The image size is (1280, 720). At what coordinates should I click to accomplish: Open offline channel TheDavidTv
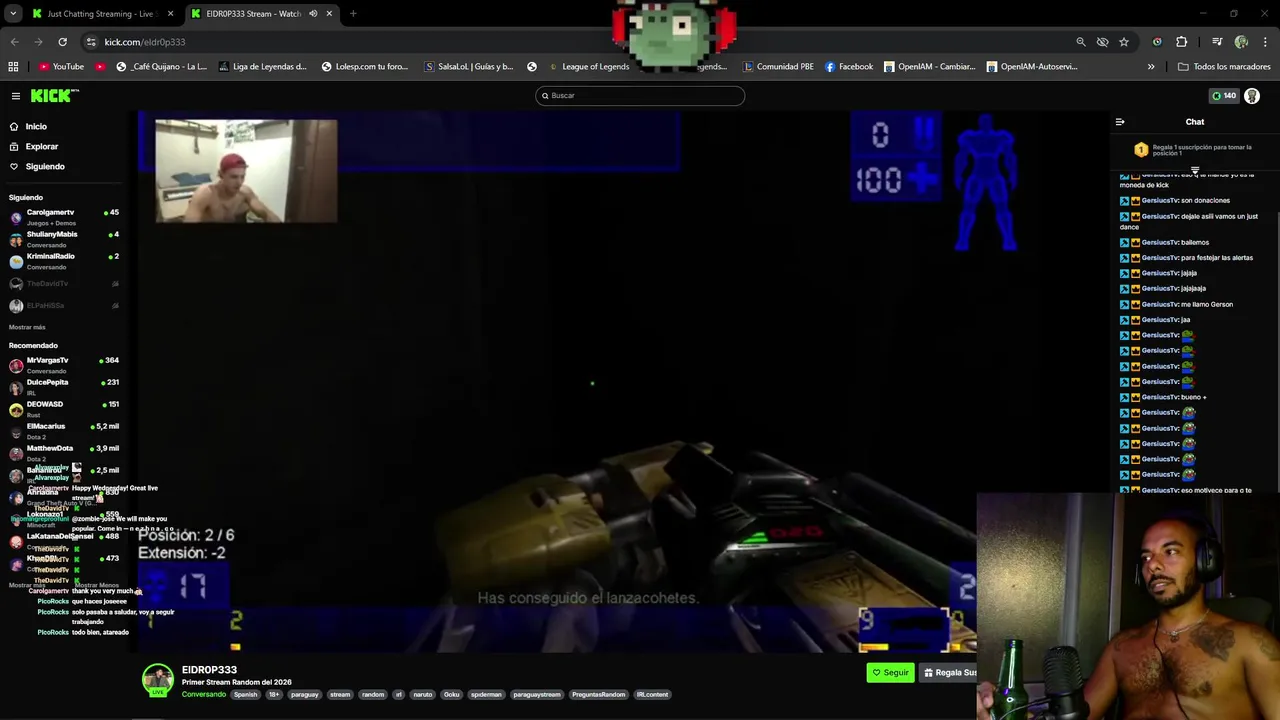64,284
